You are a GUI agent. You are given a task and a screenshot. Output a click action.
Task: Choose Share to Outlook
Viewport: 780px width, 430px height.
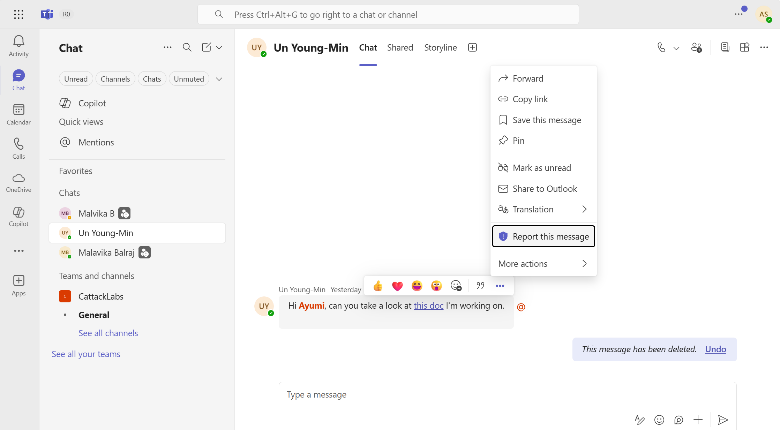(544, 189)
